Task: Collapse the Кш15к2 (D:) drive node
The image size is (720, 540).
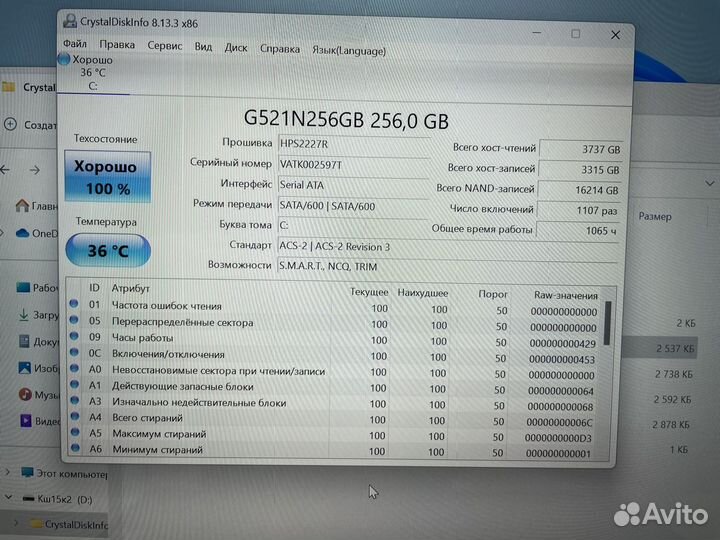Action: [8, 497]
